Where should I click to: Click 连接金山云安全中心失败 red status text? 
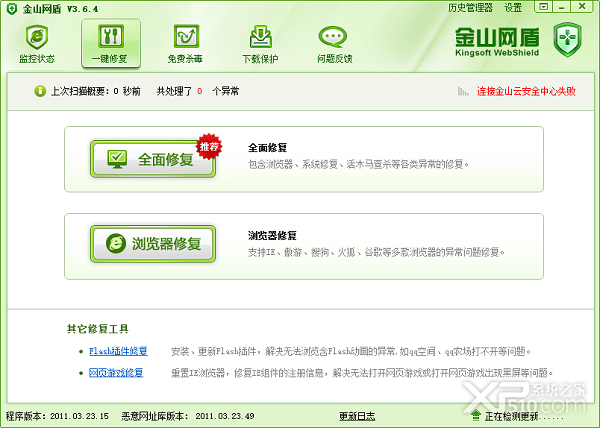(x=526, y=91)
